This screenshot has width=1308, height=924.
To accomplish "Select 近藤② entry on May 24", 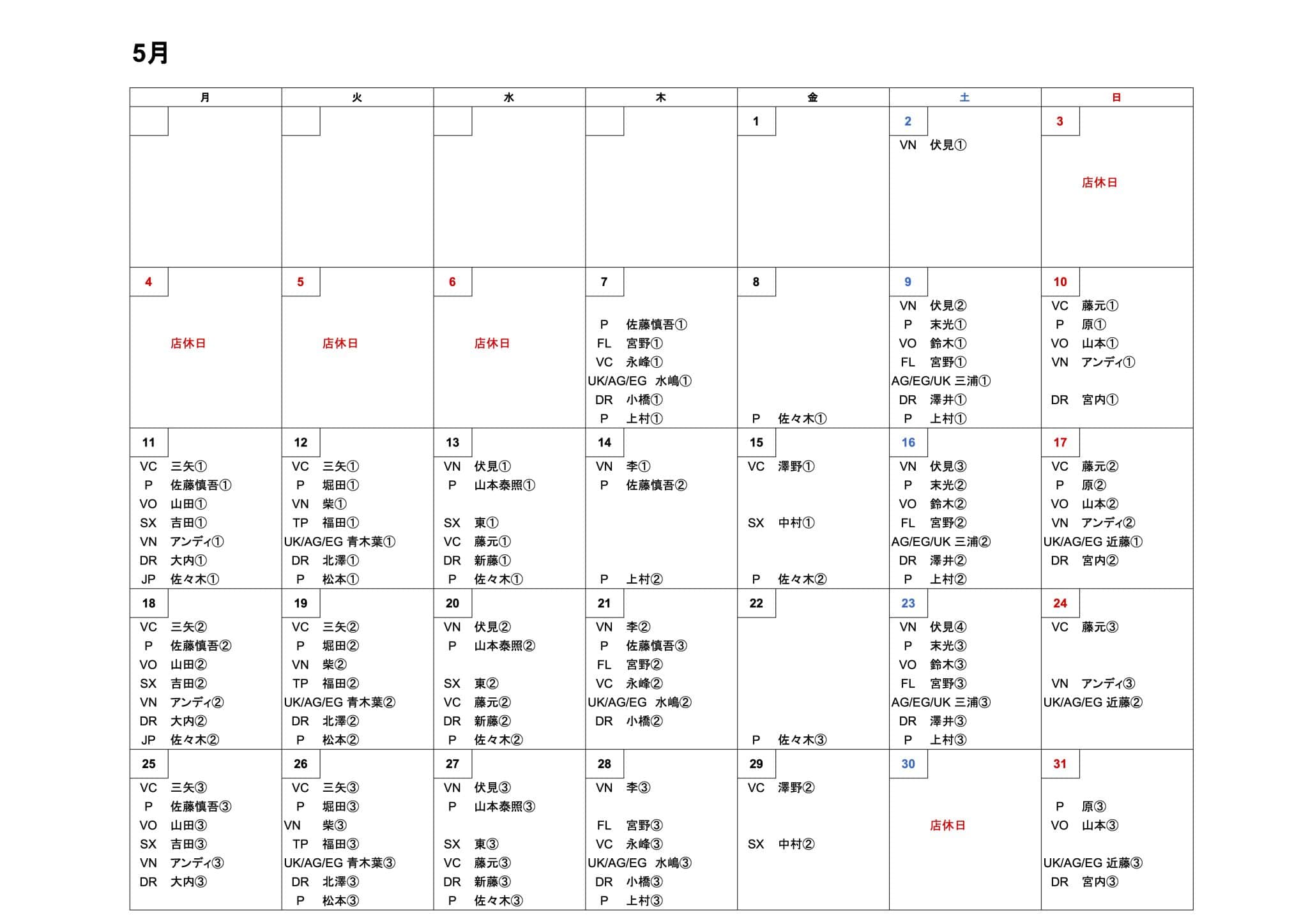I will tap(1124, 702).
